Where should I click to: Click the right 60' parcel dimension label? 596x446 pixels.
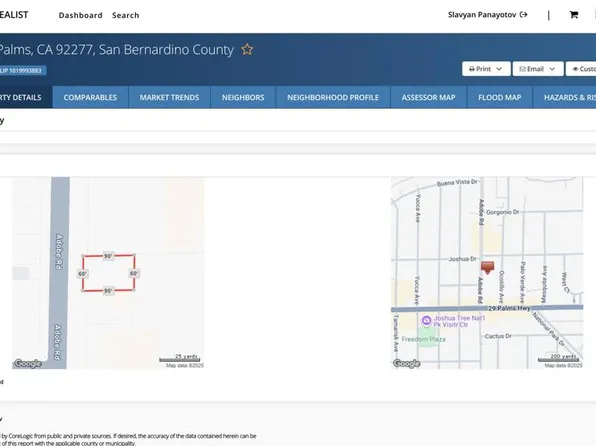(134, 273)
